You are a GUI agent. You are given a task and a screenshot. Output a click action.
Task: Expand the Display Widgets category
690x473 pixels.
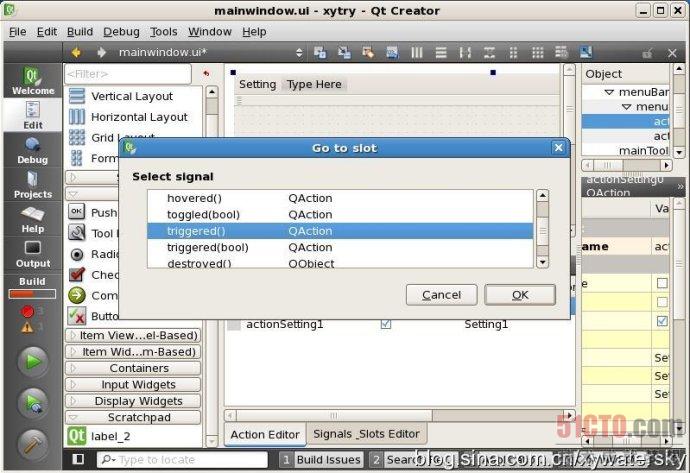[x=133, y=401]
